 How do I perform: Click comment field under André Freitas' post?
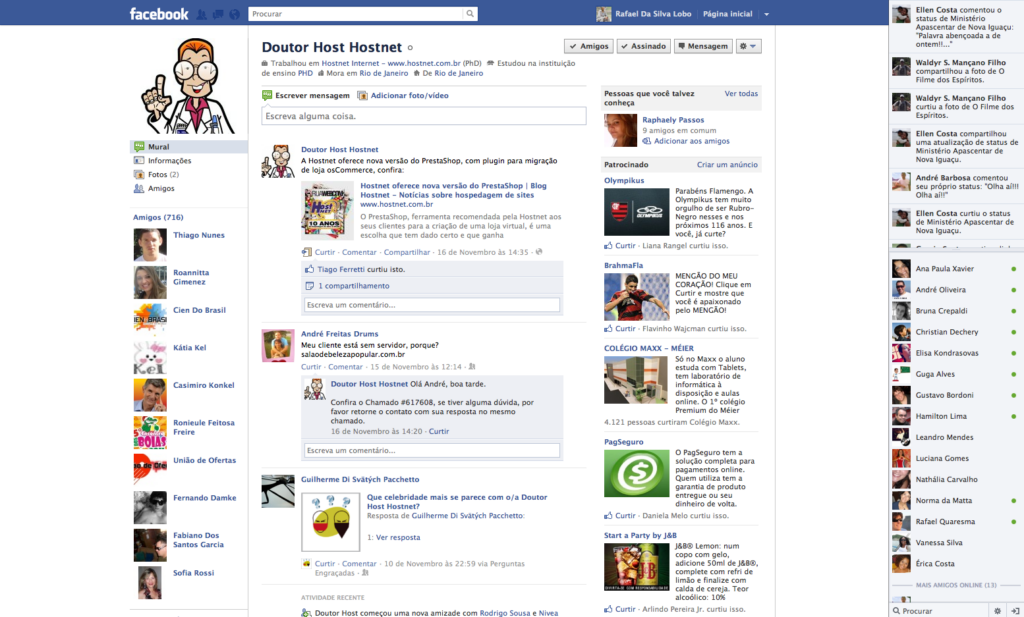[x=432, y=451]
